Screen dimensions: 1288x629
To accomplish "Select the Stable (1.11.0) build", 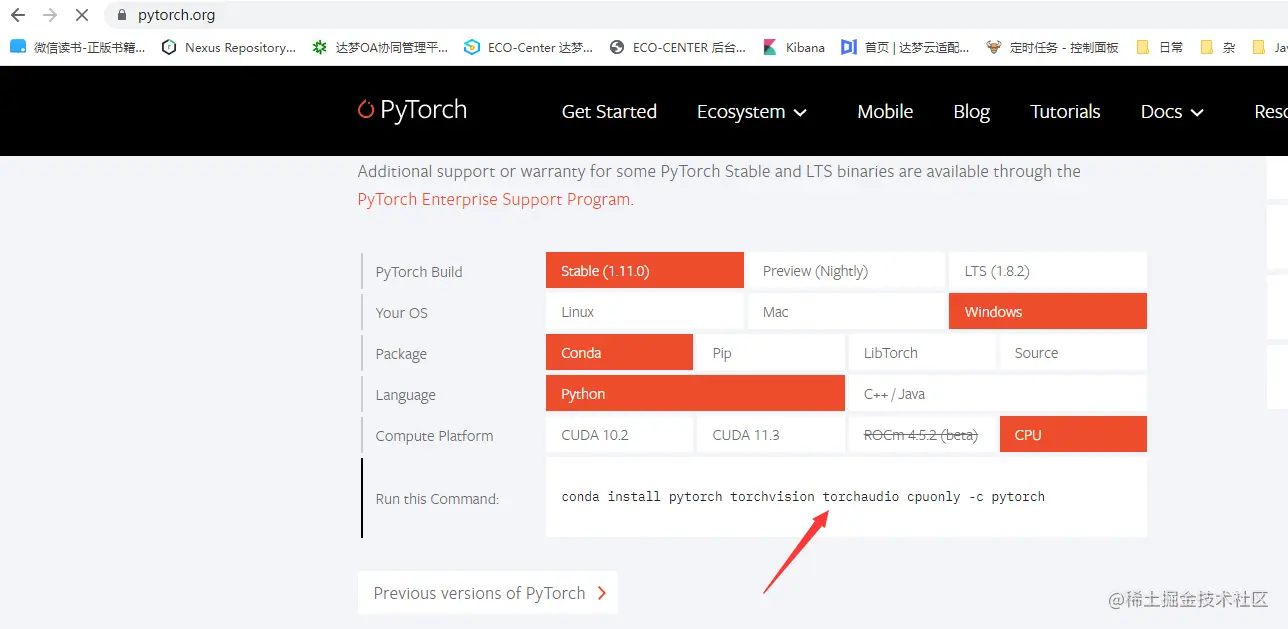I will 645,270.
